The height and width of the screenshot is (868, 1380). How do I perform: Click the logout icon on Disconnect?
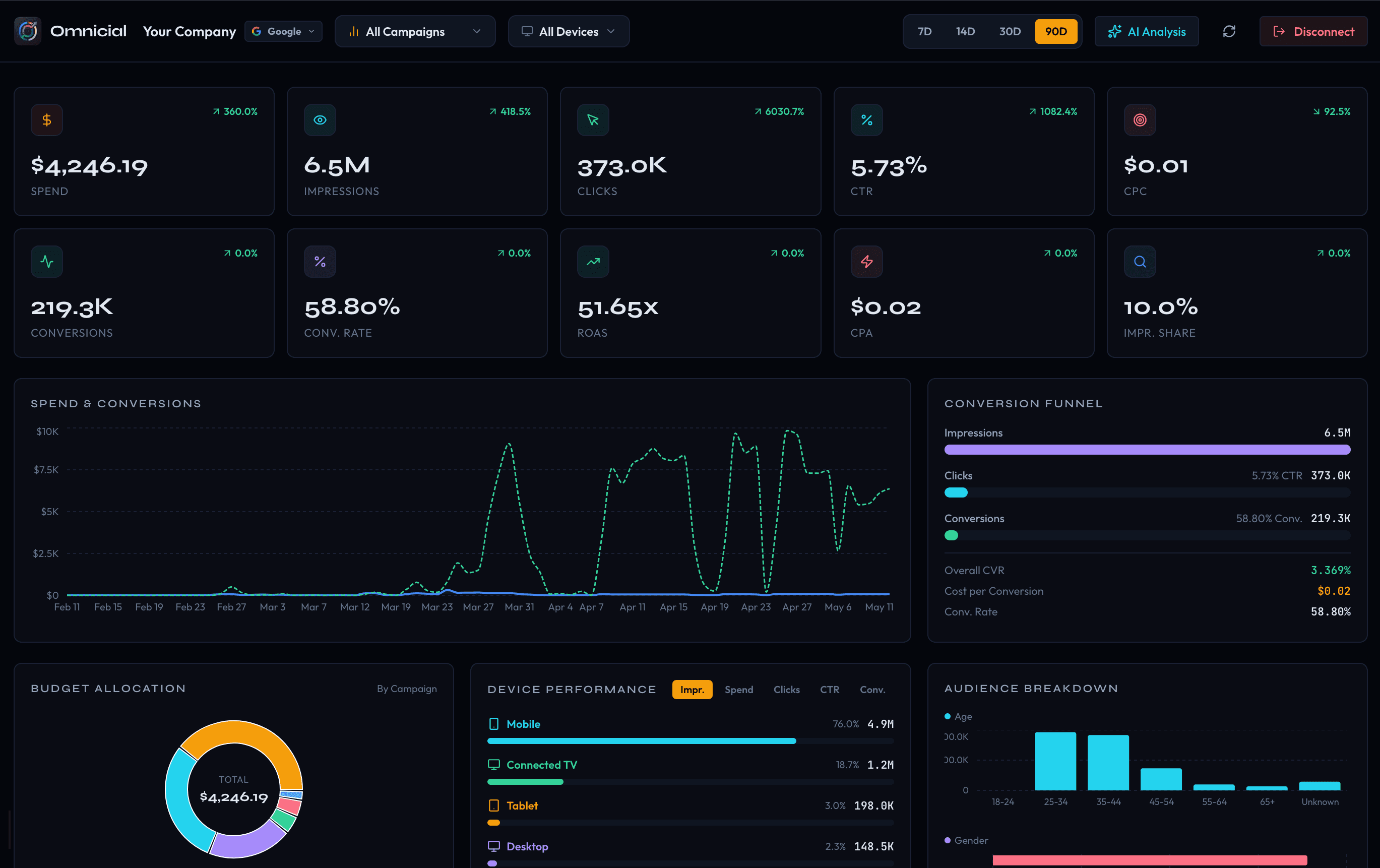(1279, 32)
